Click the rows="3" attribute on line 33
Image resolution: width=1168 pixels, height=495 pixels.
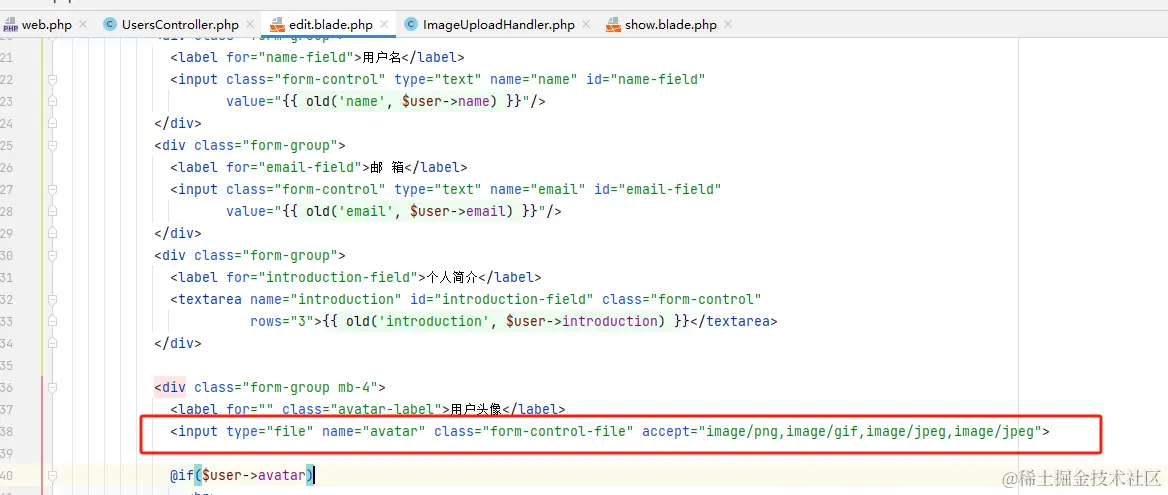(x=282, y=322)
